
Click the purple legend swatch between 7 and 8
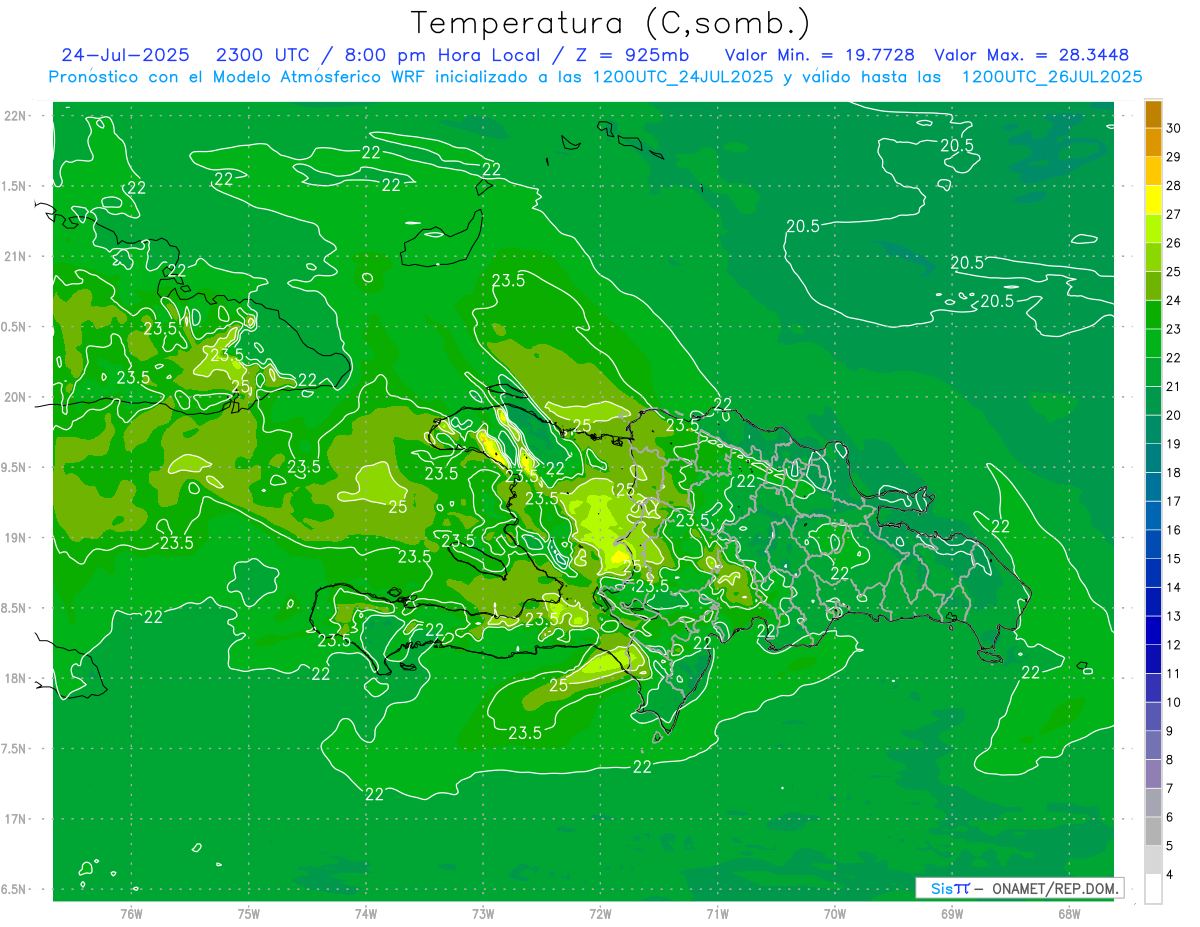[1153, 774]
